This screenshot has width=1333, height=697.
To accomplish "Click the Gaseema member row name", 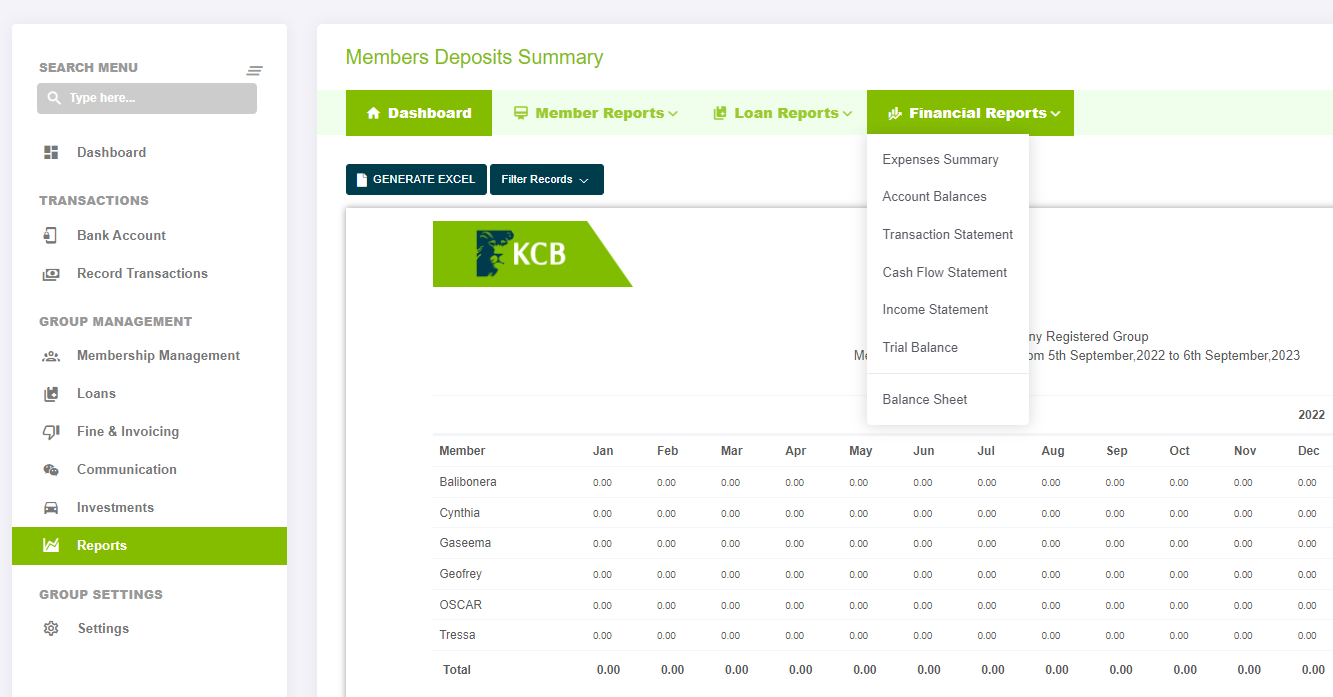I will click(x=465, y=543).
